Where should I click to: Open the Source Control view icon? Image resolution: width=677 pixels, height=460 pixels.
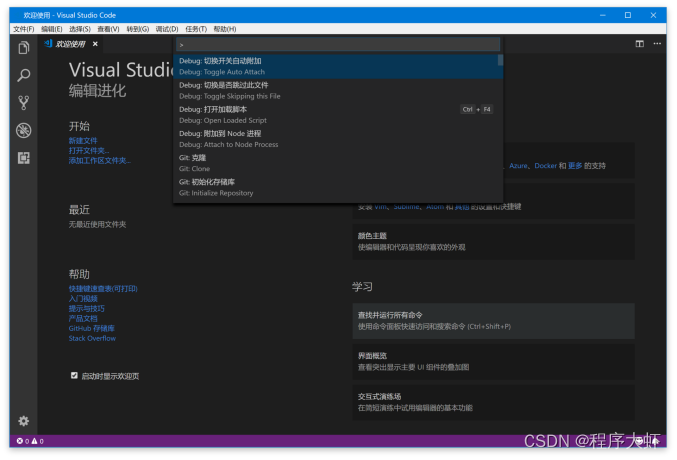point(24,103)
